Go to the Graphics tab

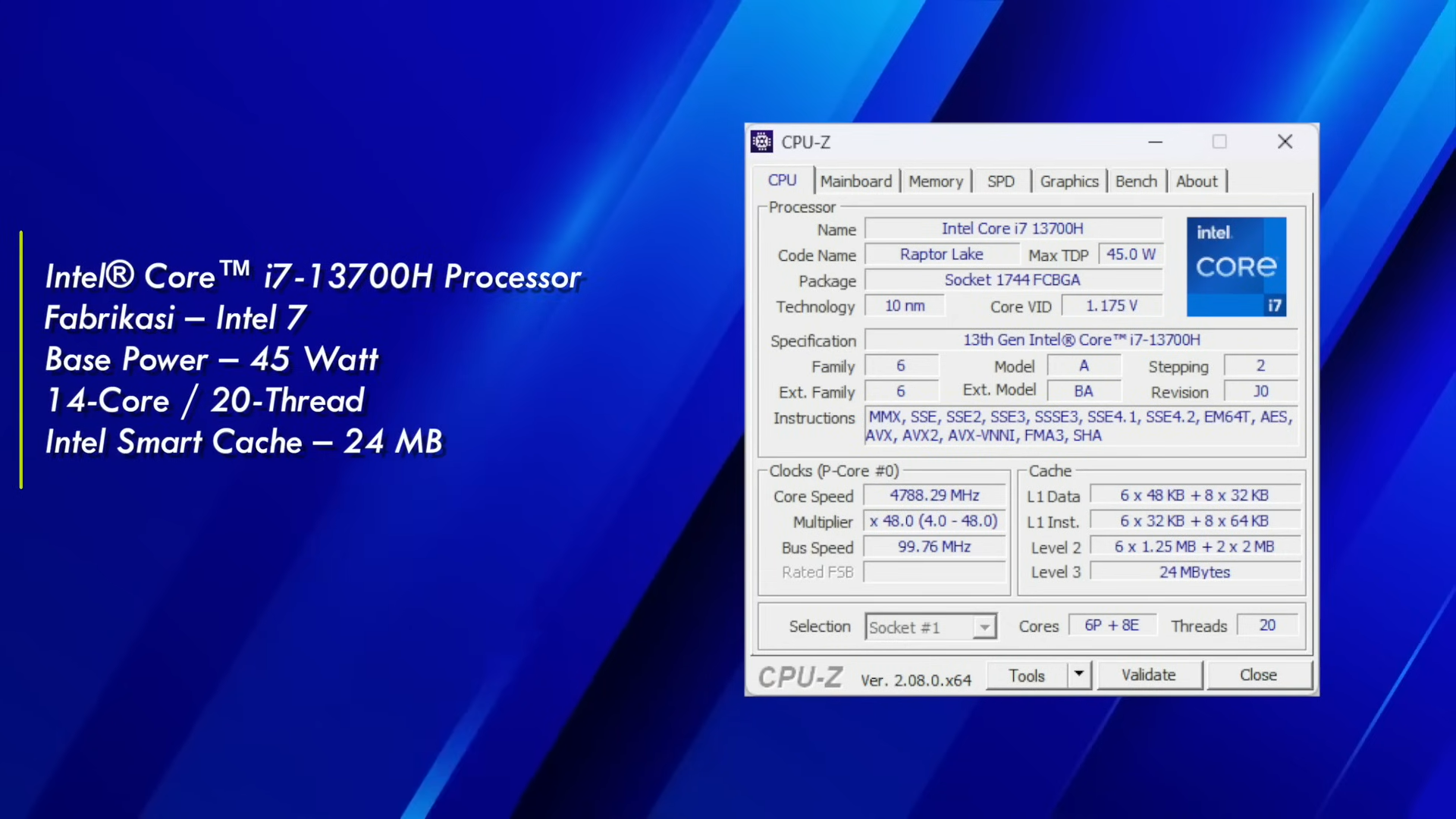click(x=1068, y=181)
